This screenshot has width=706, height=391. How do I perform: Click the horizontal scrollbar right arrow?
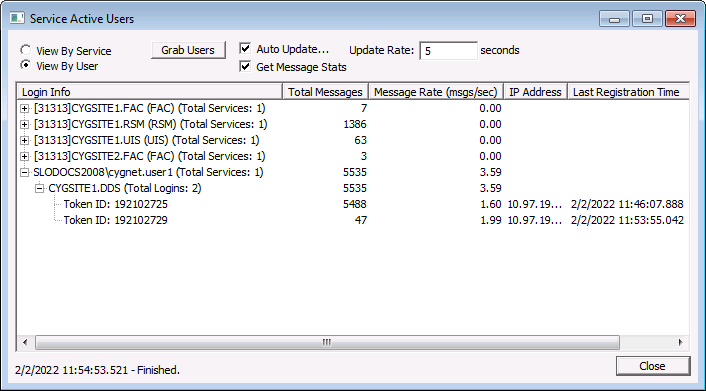coord(681,342)
